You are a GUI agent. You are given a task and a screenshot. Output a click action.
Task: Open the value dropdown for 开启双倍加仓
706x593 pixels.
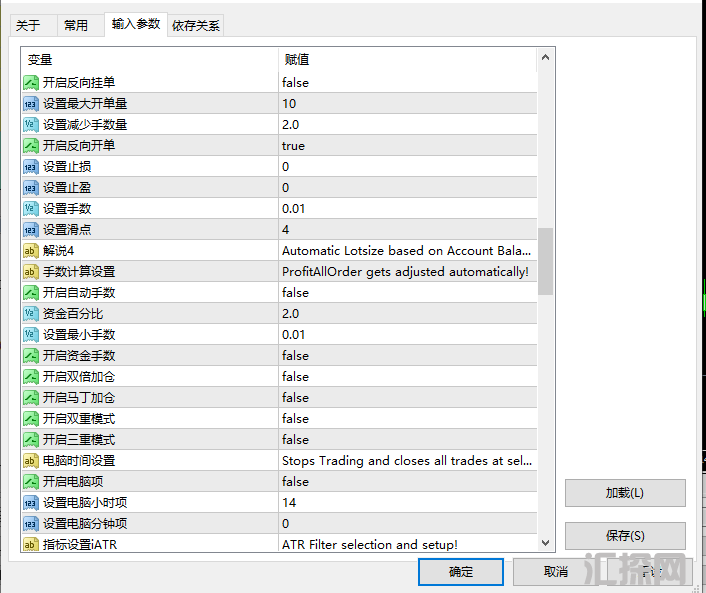407,376
